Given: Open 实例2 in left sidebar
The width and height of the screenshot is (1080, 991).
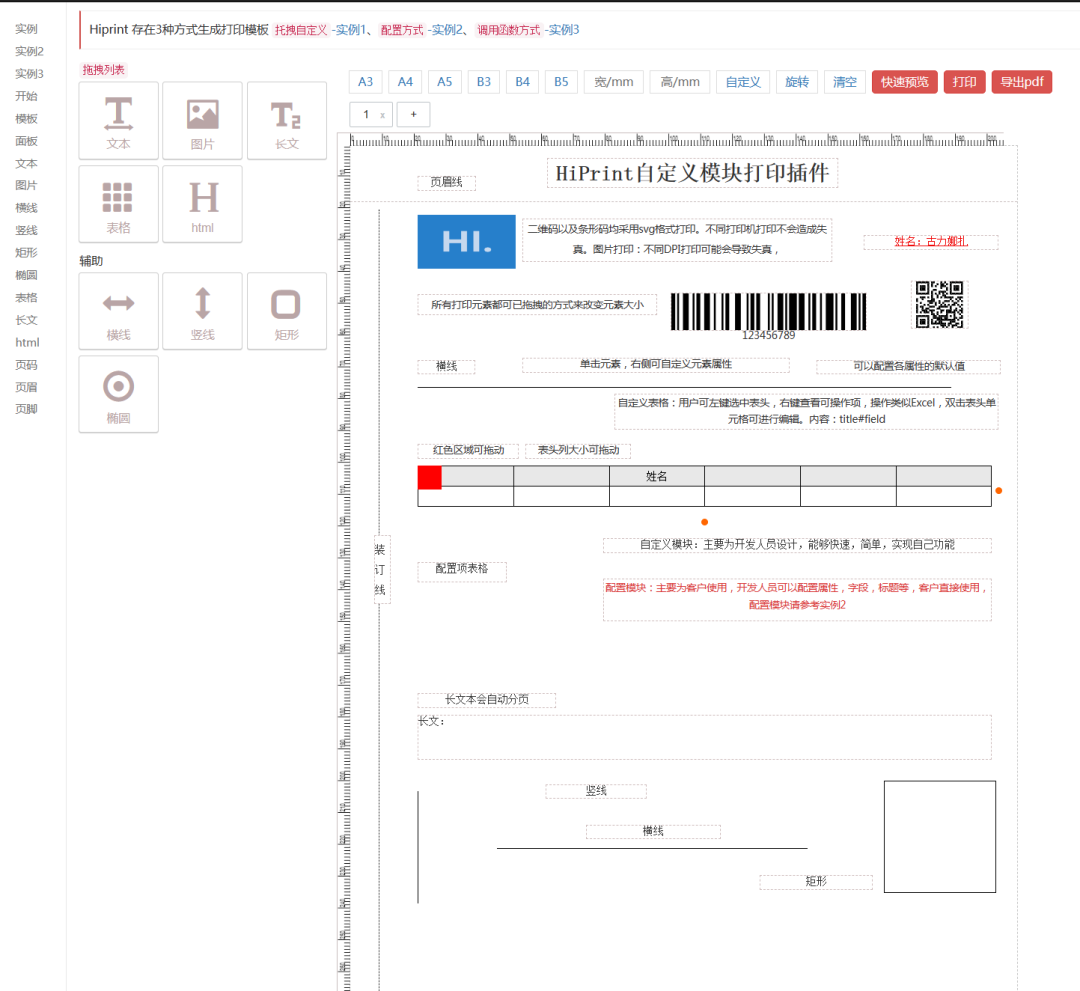Looking at the screenshot, I should coord(29,51).
